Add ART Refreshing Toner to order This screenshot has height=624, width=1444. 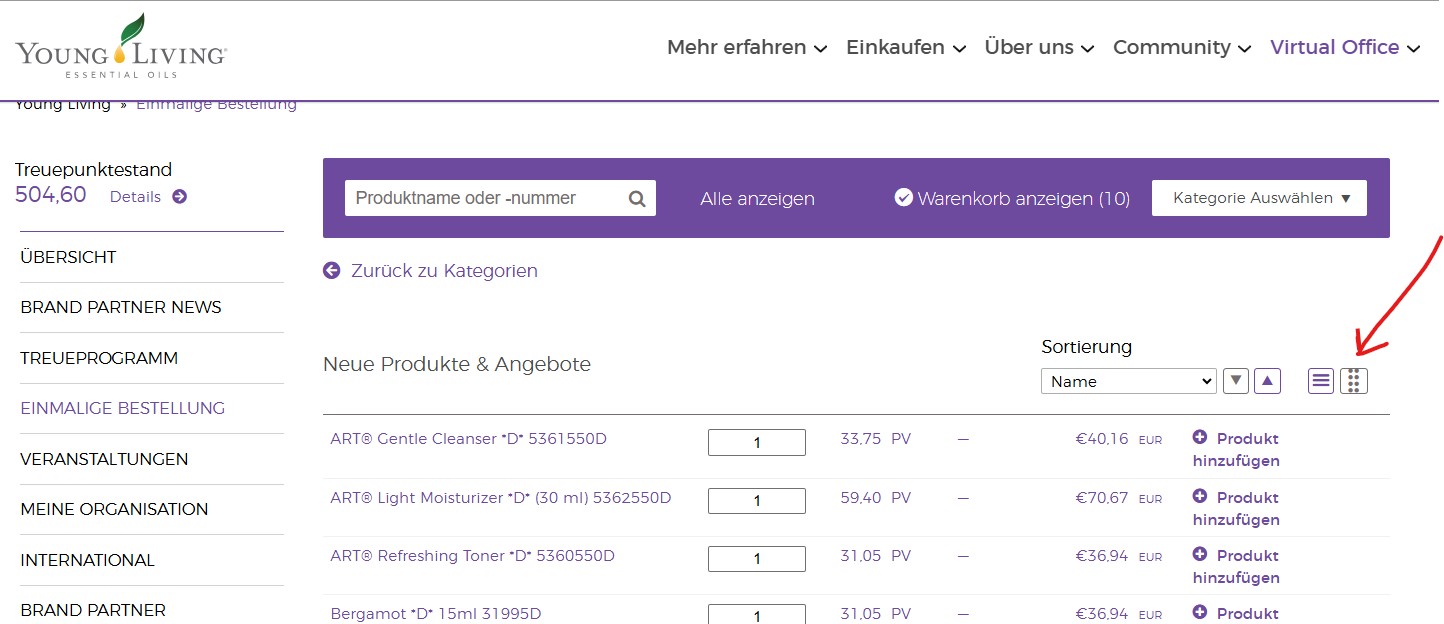(1235, 566)
